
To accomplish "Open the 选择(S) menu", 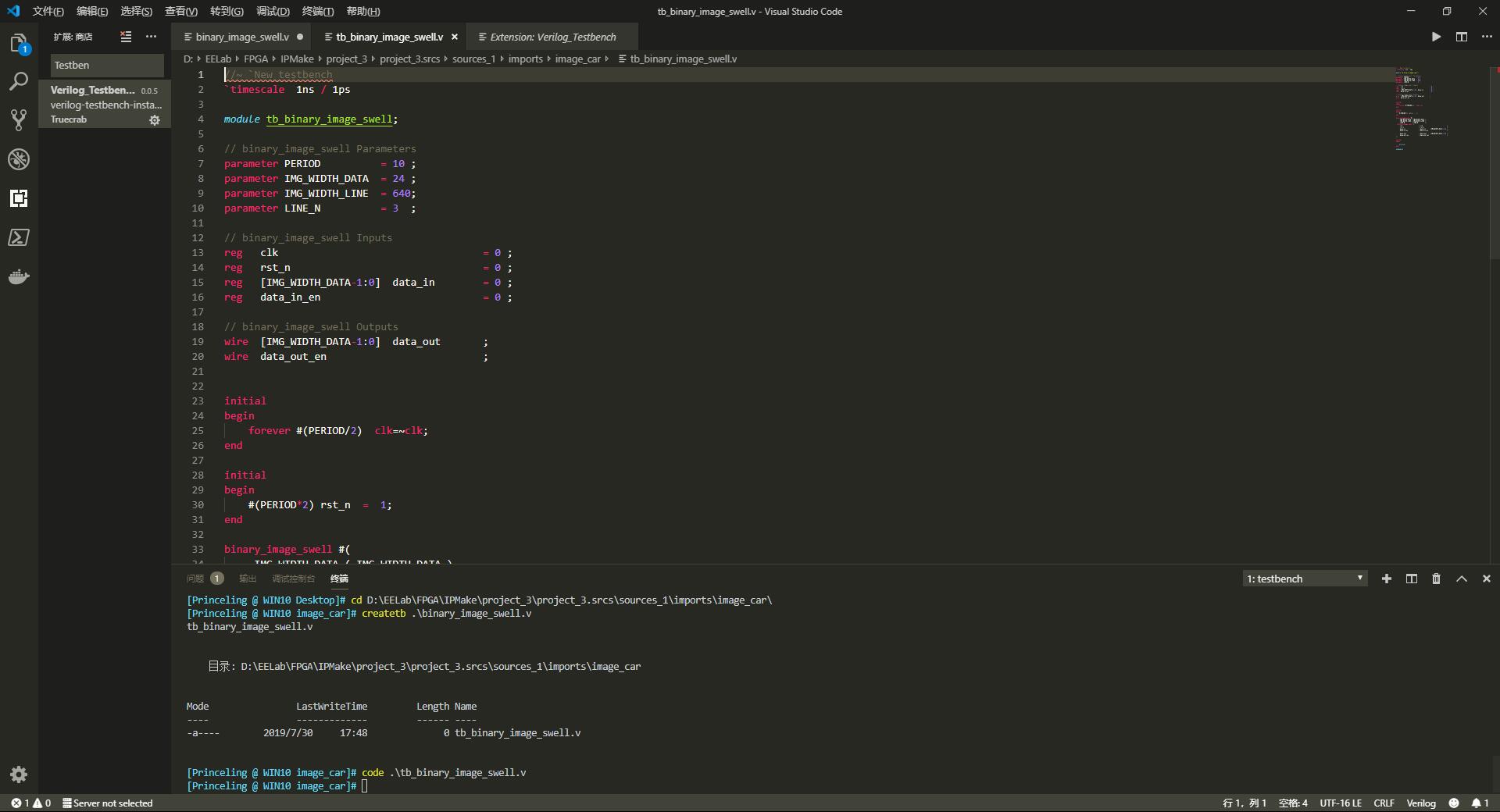I will coord(136,11).
